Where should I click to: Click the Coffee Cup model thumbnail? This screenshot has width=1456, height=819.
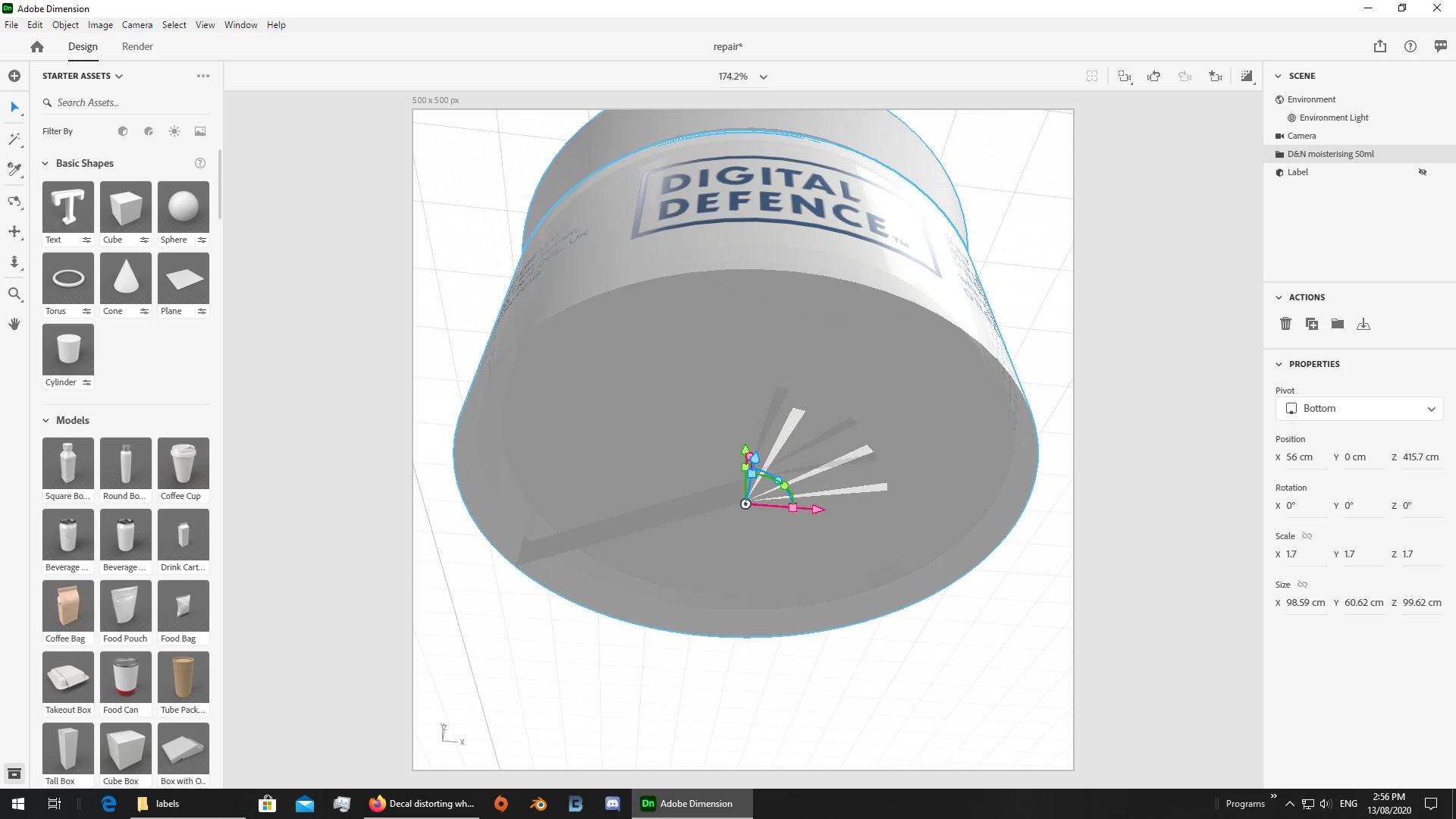click(183, 463)
